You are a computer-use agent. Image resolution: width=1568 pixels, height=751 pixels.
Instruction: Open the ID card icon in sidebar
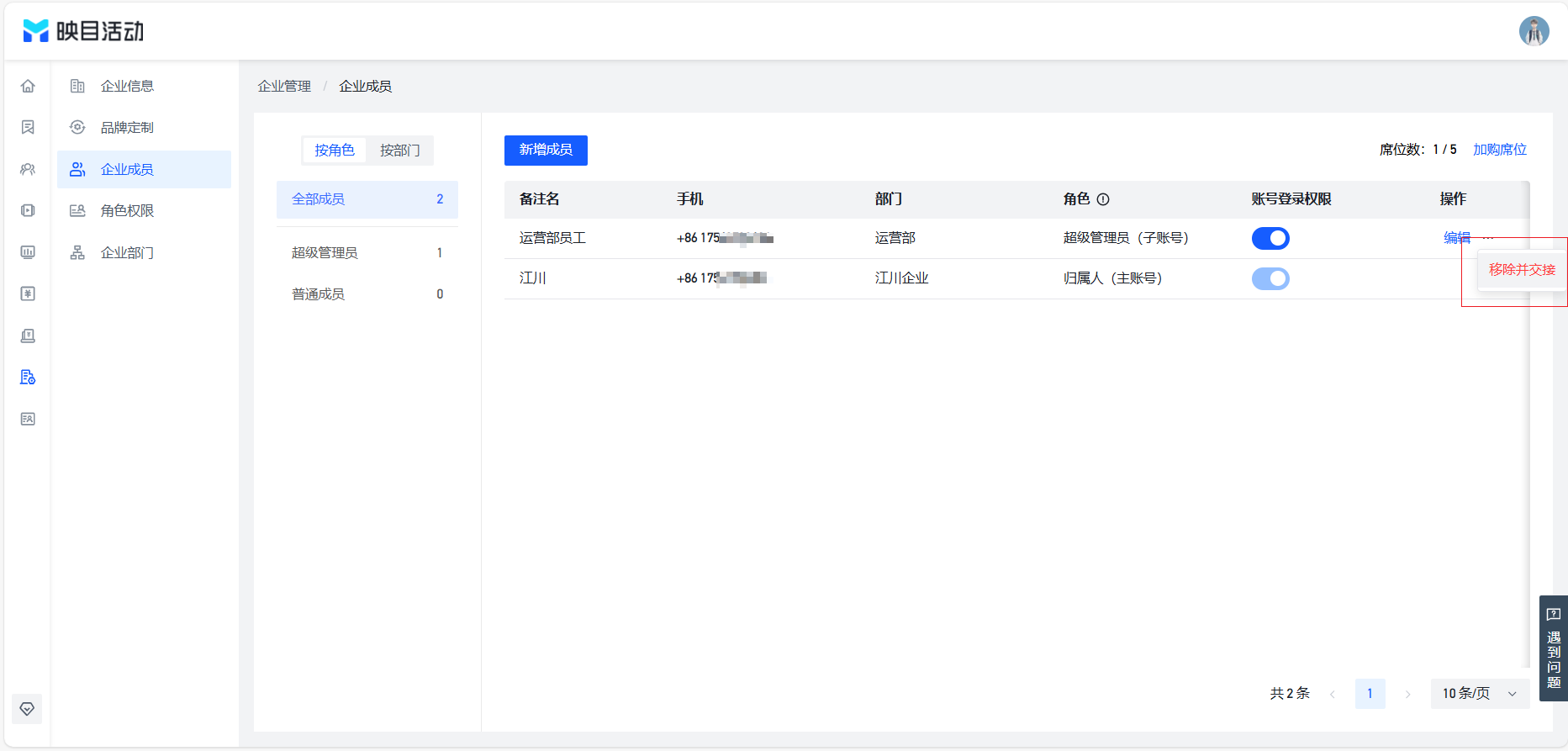coord(28,419)
